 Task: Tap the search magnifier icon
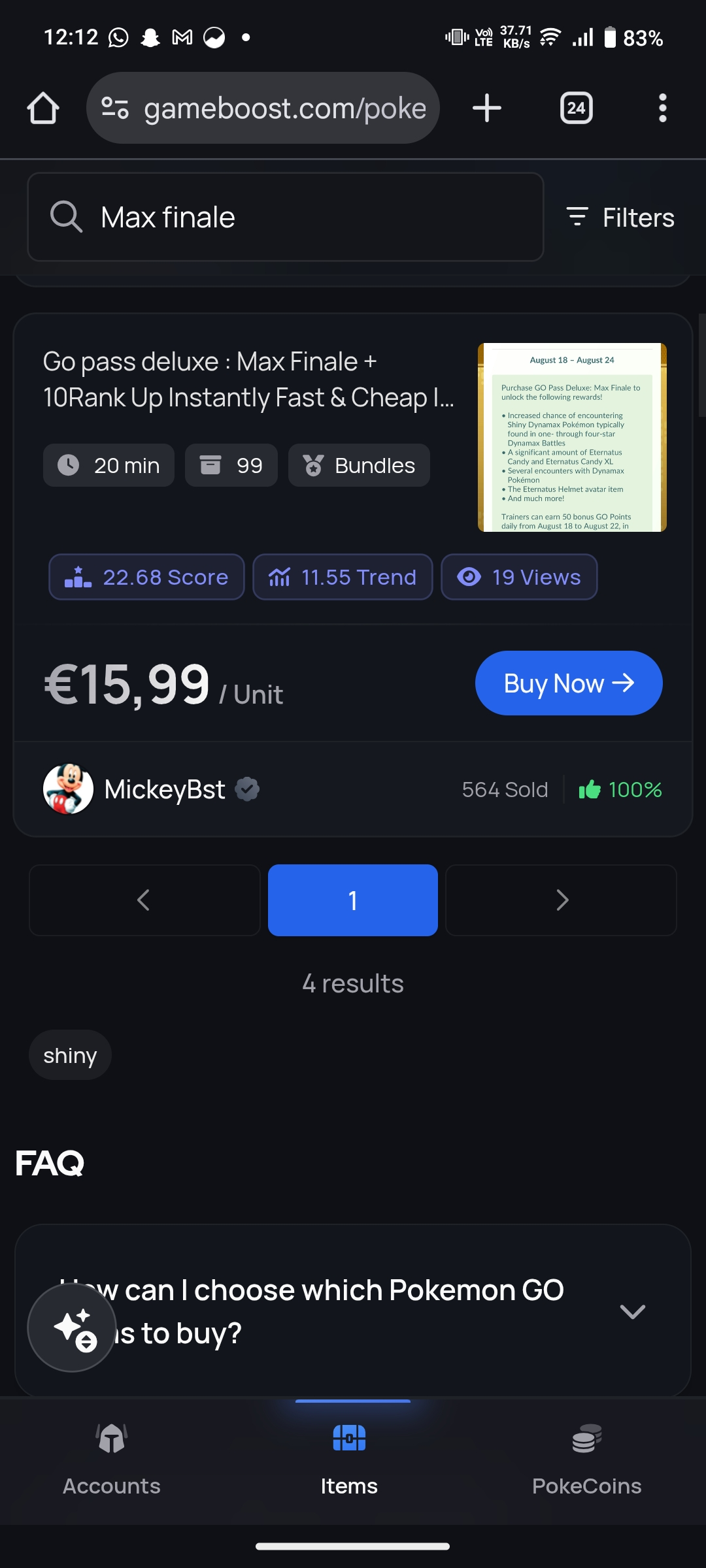pos(66,217)
